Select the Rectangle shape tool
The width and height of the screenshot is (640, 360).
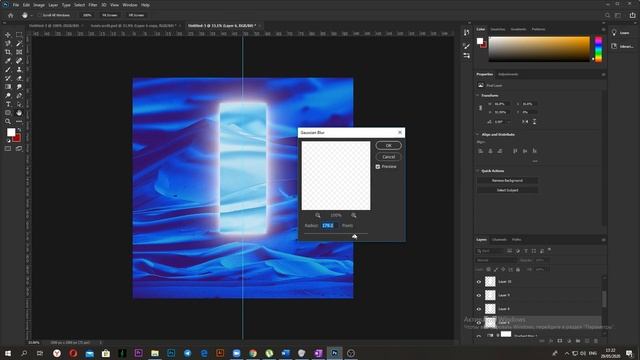[8, 113]
